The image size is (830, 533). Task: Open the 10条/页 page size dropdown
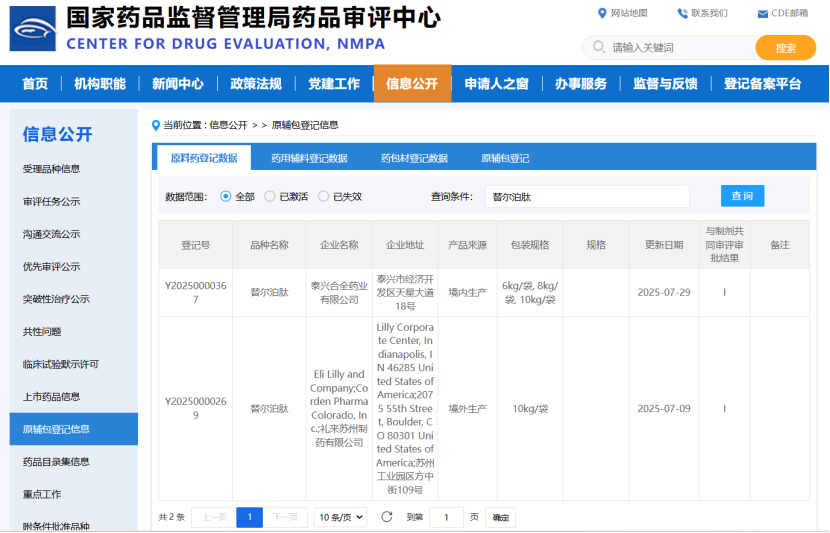pyautogui.click(x=340, y=517)
